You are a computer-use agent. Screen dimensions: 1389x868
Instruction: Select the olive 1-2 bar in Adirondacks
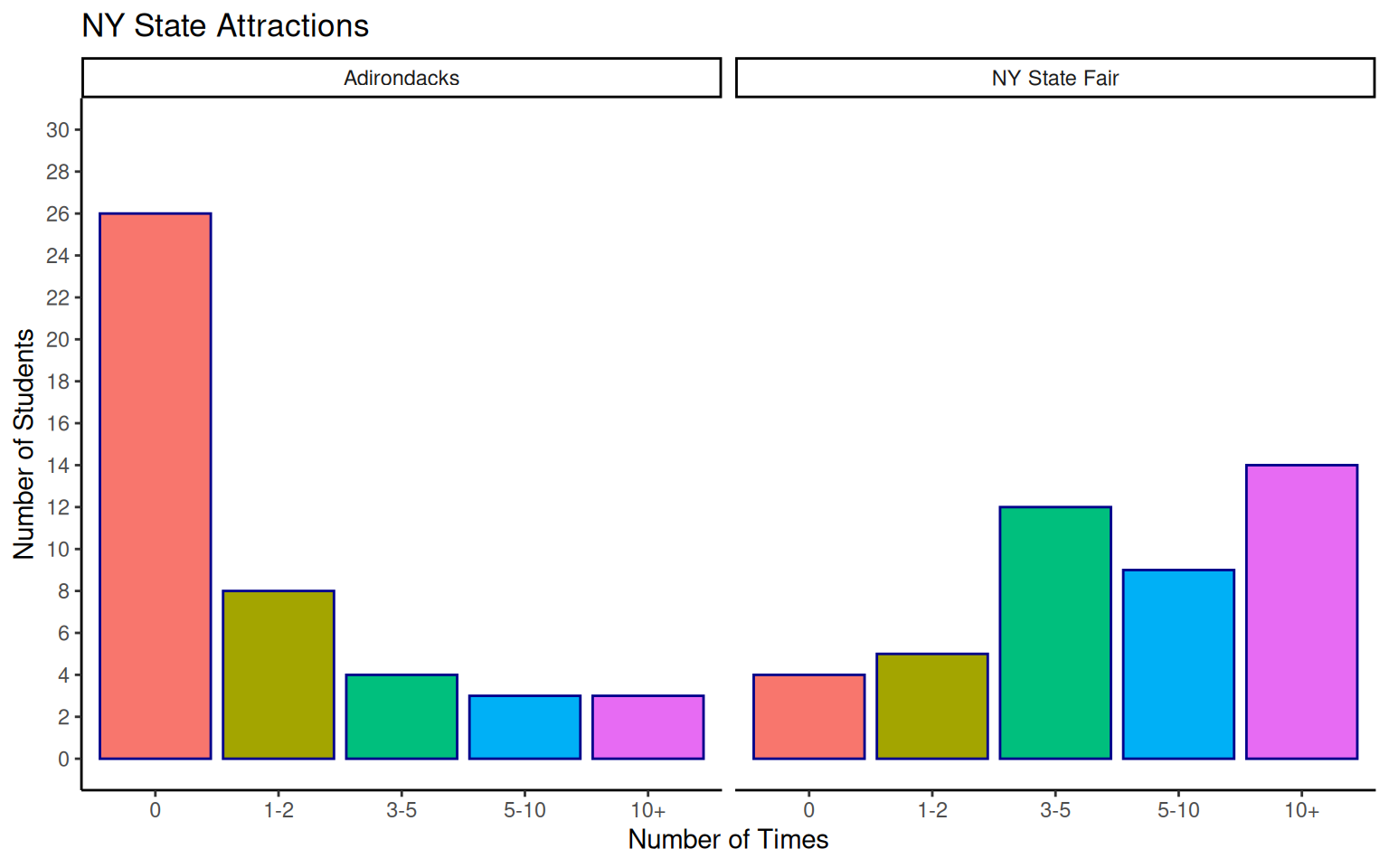click(x=279, y=675)
